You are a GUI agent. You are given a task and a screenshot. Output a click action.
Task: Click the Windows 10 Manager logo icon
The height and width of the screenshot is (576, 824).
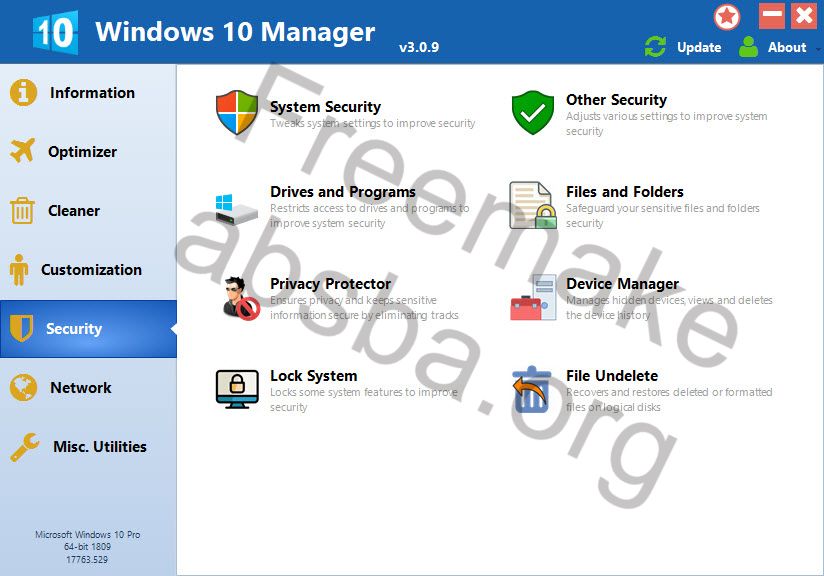click(55, 32)
